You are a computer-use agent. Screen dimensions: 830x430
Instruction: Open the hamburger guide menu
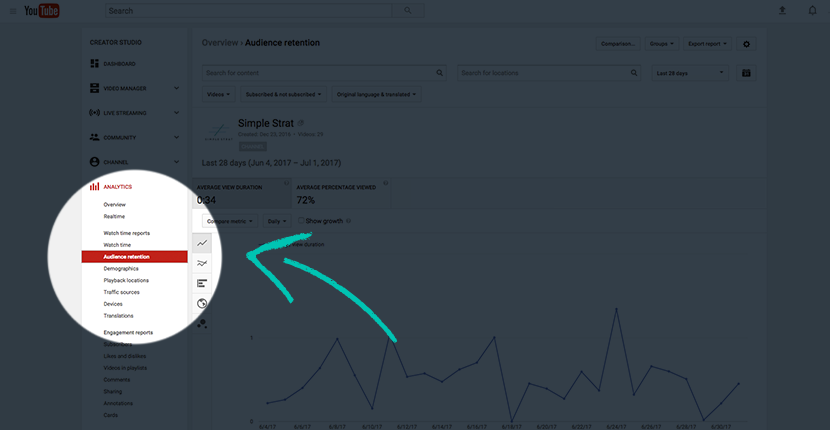click(13, 11)
